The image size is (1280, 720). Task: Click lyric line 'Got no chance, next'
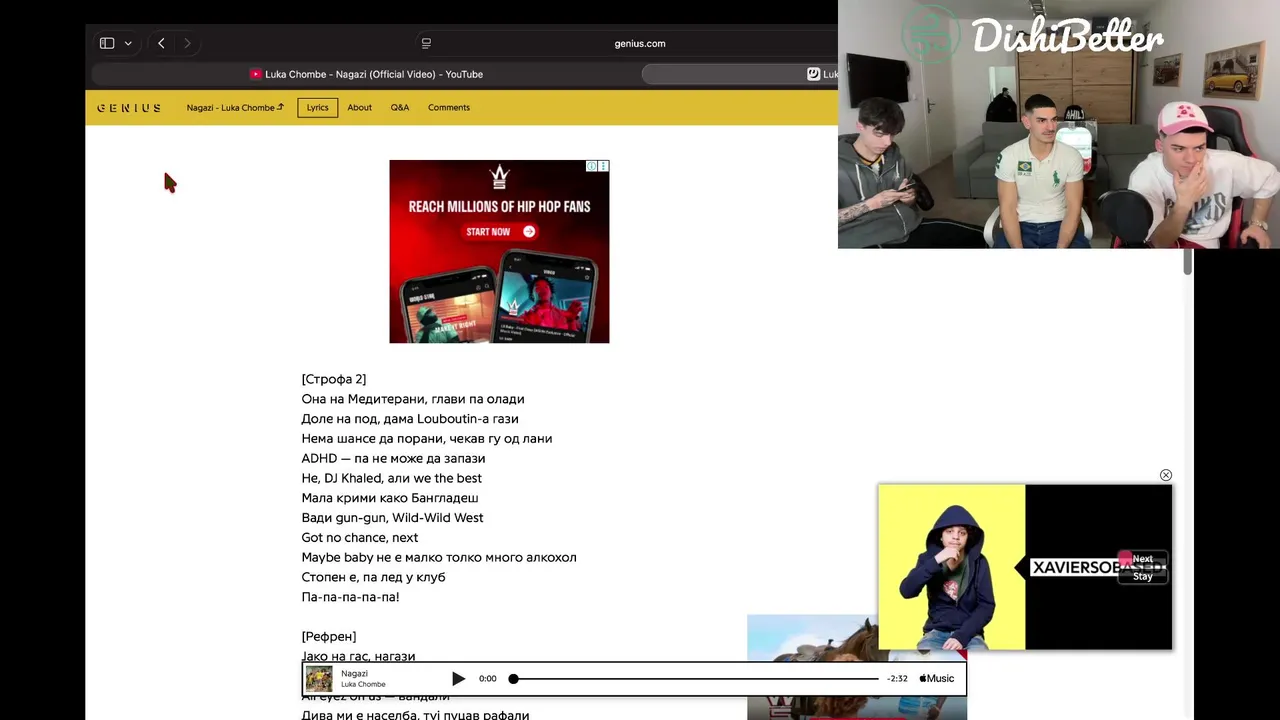360,538
